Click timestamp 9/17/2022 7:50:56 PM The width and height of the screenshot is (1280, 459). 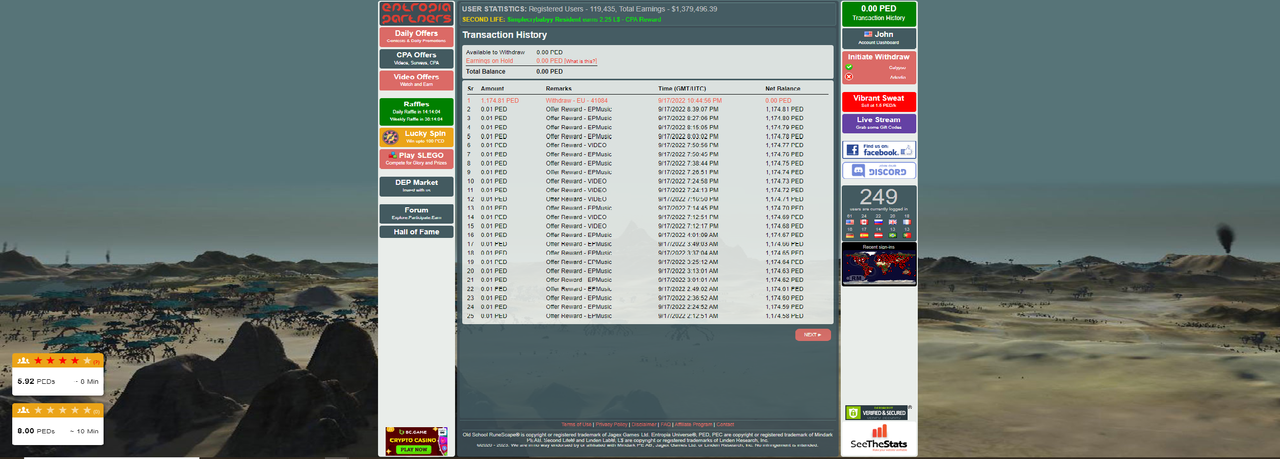[688, 146]
